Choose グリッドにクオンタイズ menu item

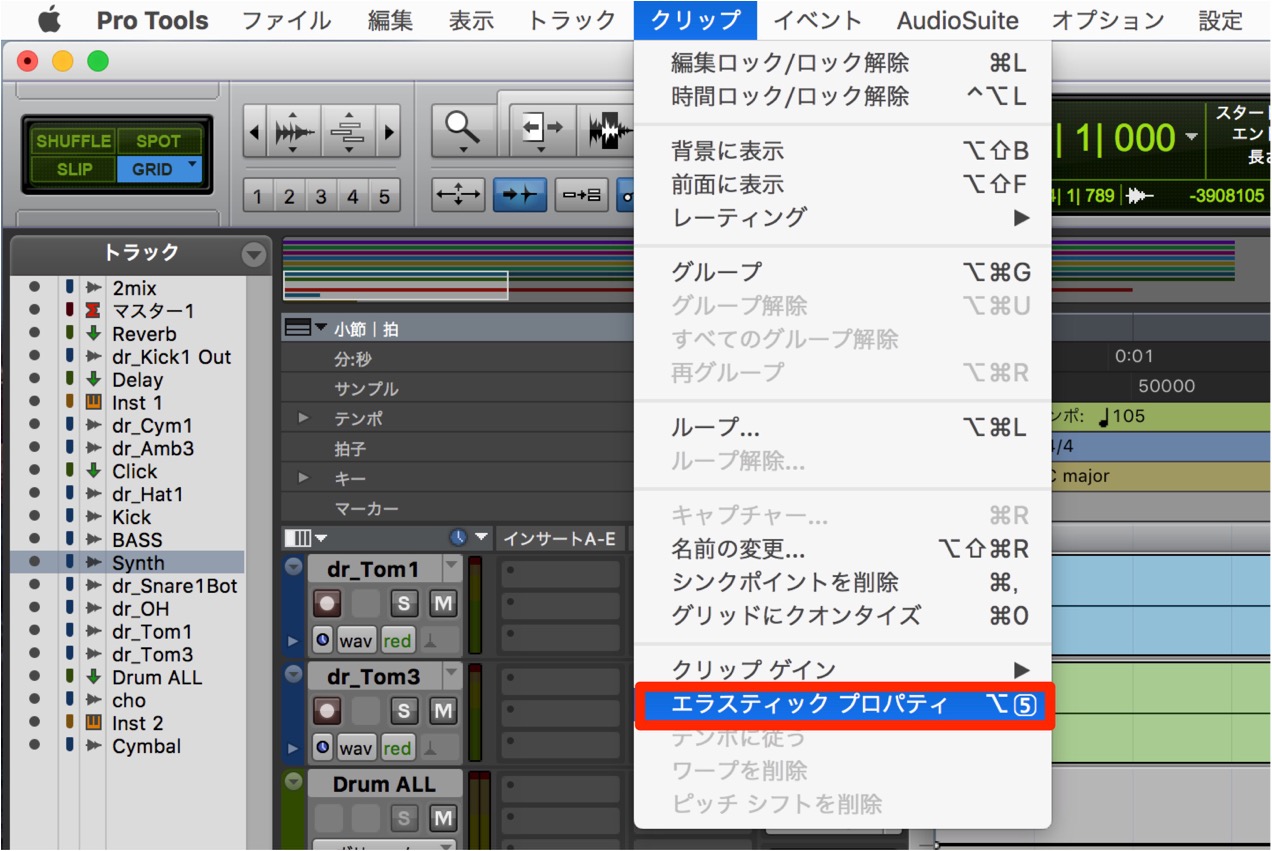coord(843,615)
